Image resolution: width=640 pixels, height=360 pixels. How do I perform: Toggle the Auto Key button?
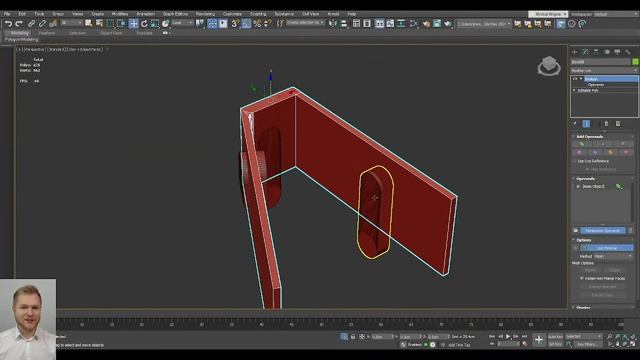[x=555, y=336]
